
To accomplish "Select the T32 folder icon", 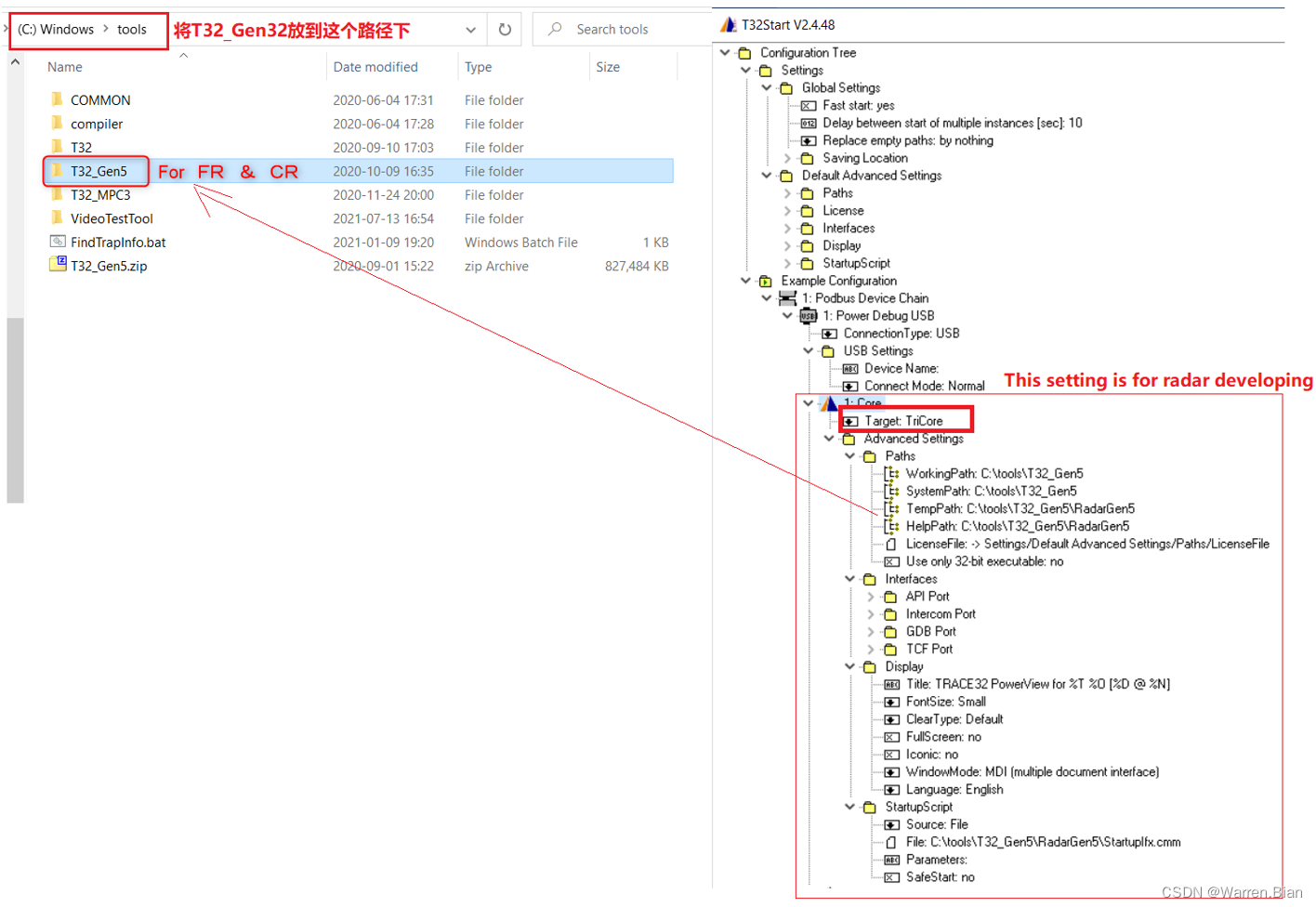I will [x=58, y=147].
